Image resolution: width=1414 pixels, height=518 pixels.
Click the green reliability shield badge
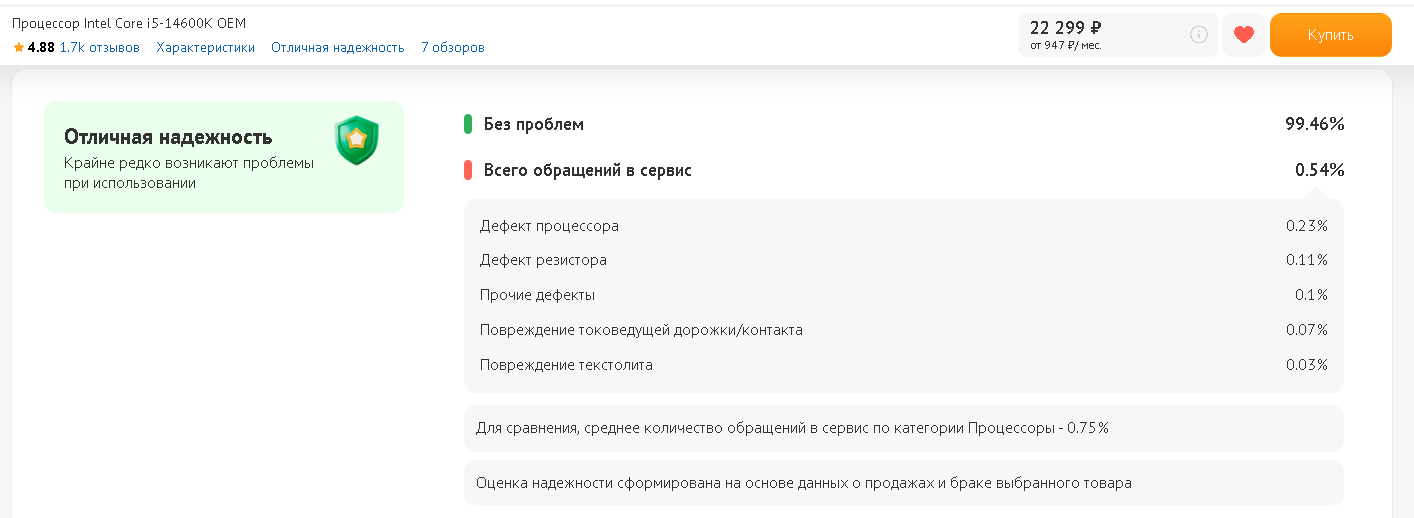357,140
